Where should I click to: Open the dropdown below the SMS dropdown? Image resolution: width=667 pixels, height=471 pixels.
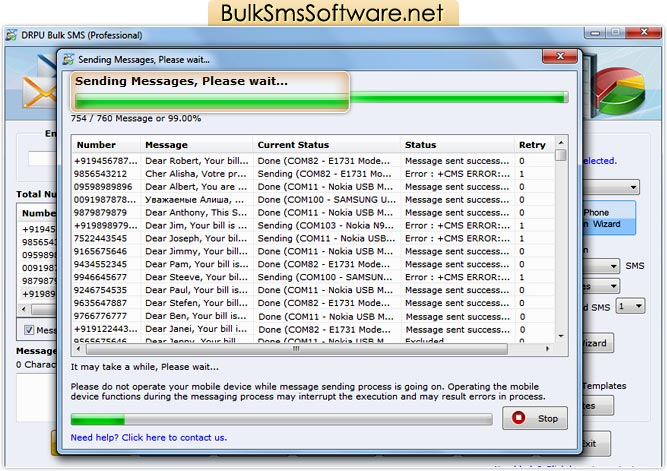click(x=613, y=286)
